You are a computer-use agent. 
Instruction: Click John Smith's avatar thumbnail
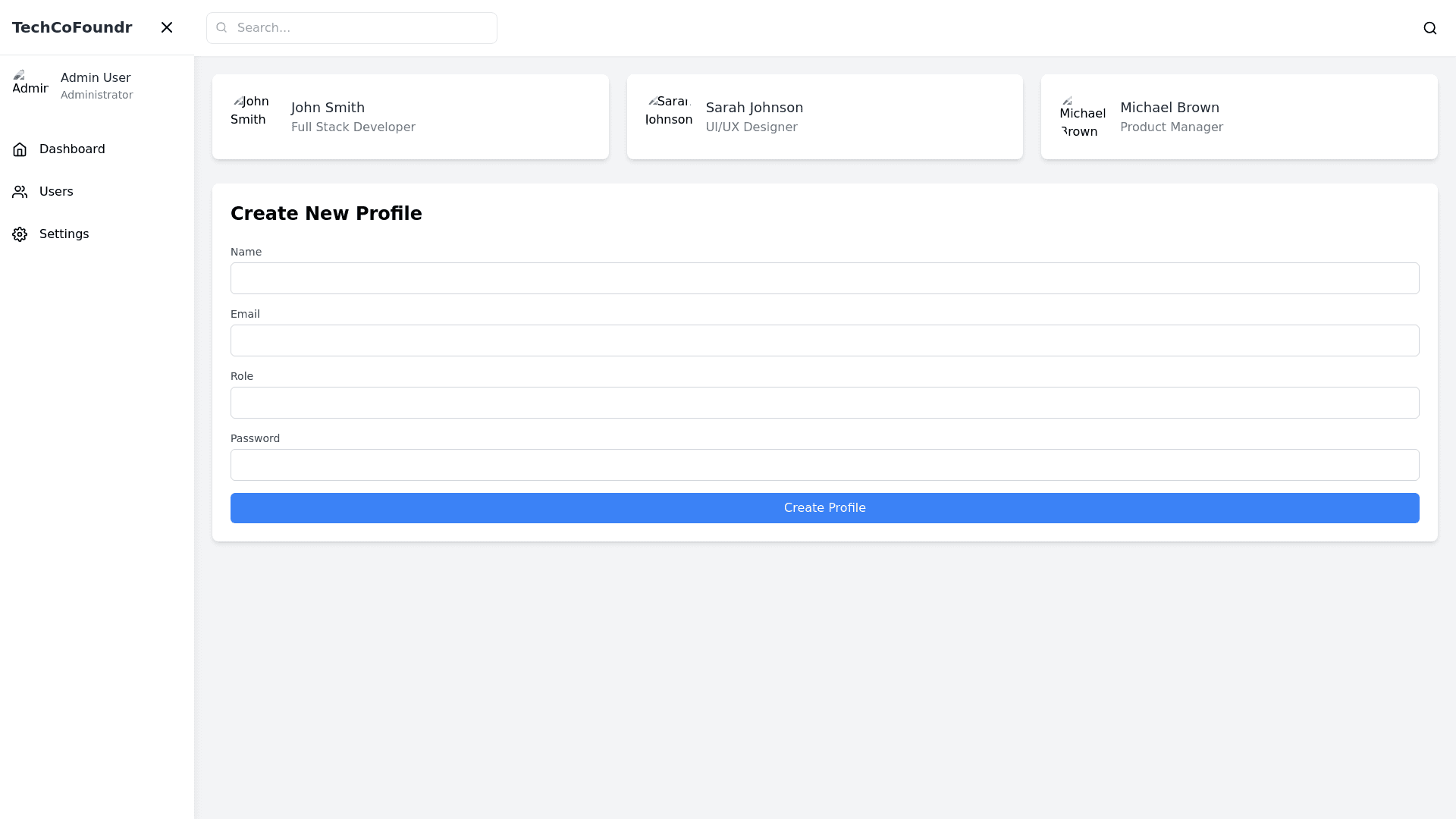pos(251,111)
